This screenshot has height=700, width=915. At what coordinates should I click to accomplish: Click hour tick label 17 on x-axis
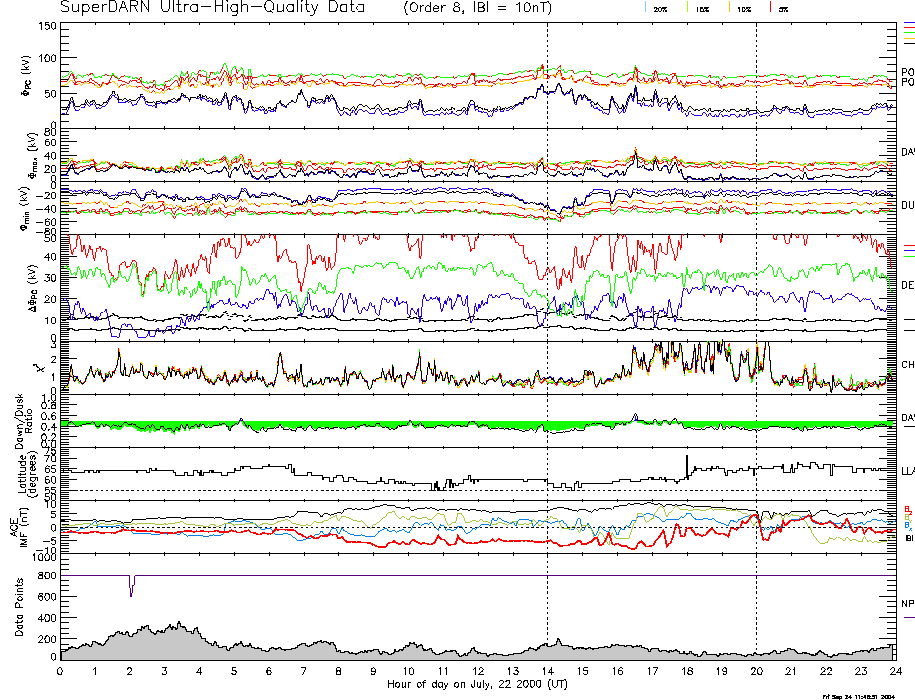click(x=652, y=671)
